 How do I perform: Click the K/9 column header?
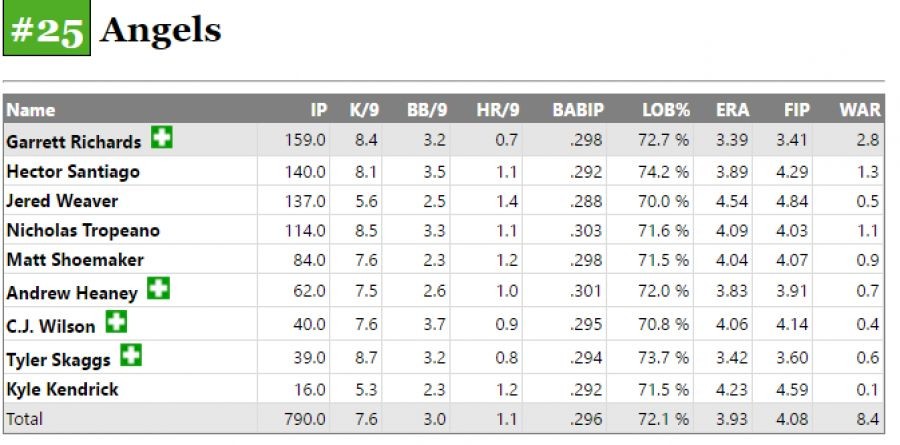tap(363, 109)
